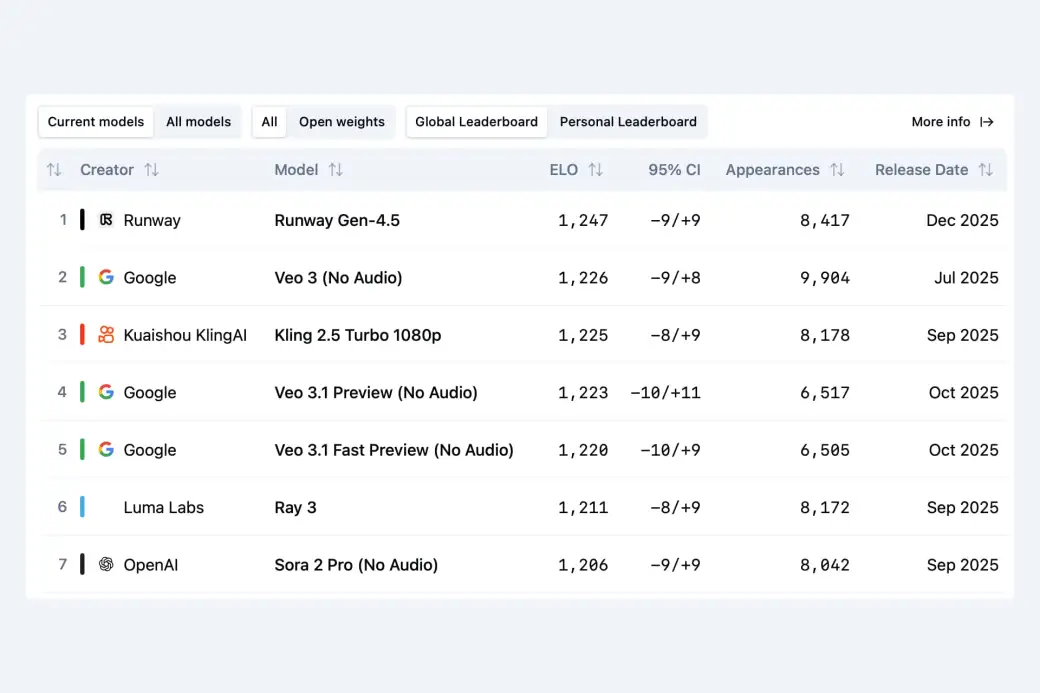Click the Runway logo icon in row 1
Image resolution: width=1040 pixels, height=693 pixels.
106,220
